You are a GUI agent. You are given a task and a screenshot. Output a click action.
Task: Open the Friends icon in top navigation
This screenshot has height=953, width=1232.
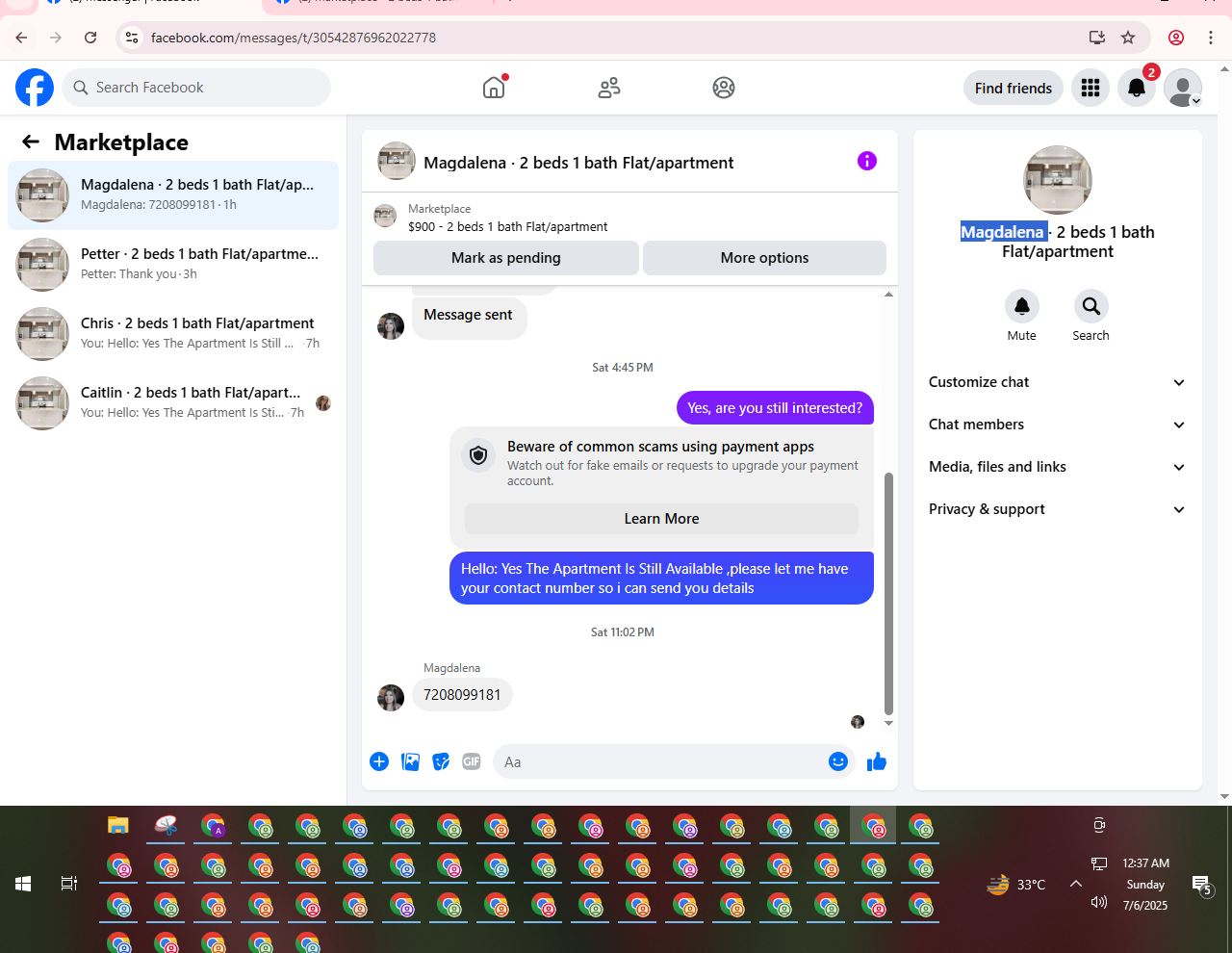click(609, 88)
